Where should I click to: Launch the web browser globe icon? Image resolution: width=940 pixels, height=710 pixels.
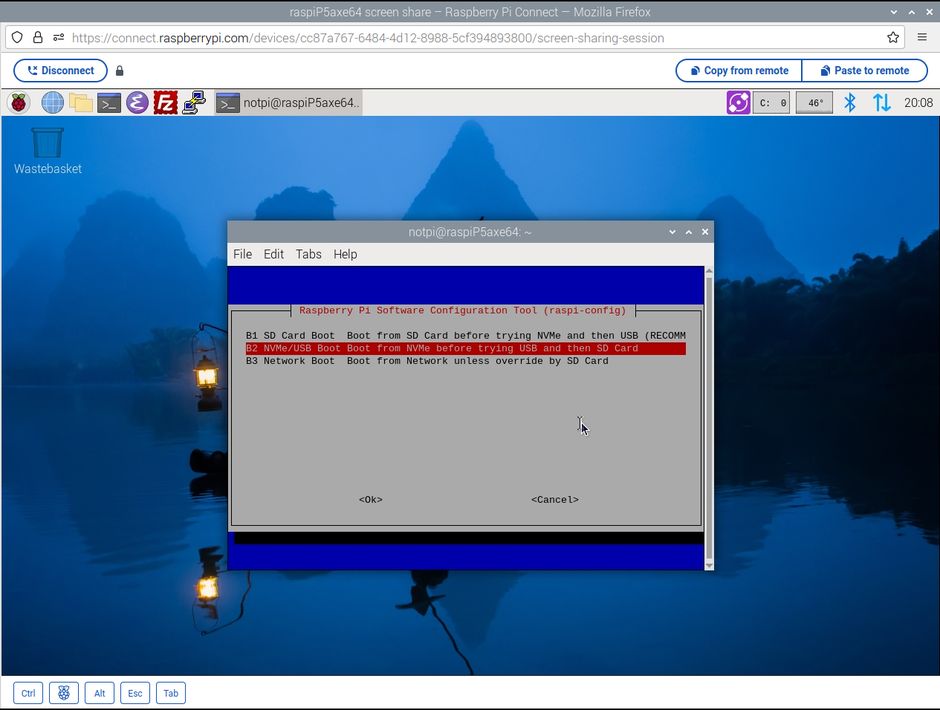pos(52,103)
